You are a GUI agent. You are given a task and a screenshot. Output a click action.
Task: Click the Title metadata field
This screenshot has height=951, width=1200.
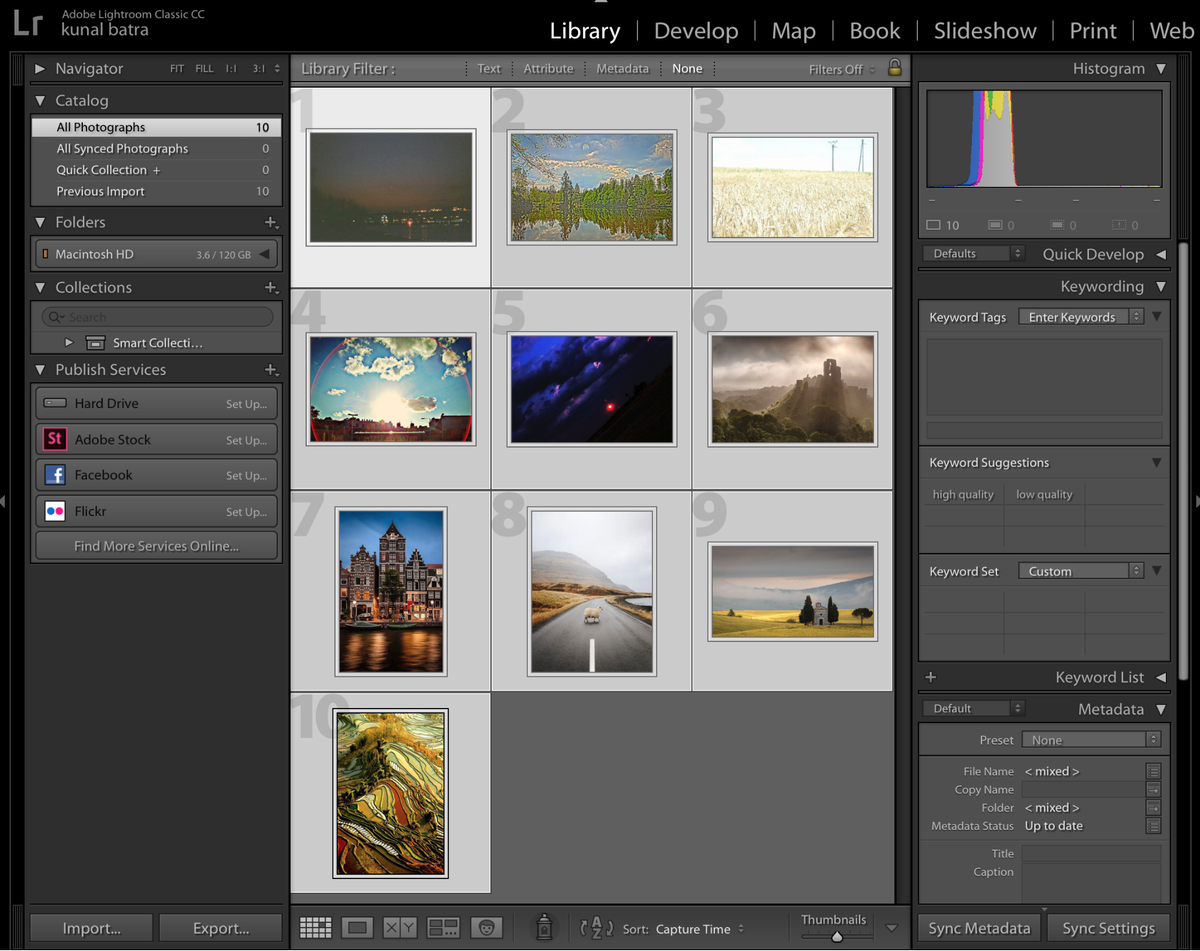click(x=1091, y=853)
